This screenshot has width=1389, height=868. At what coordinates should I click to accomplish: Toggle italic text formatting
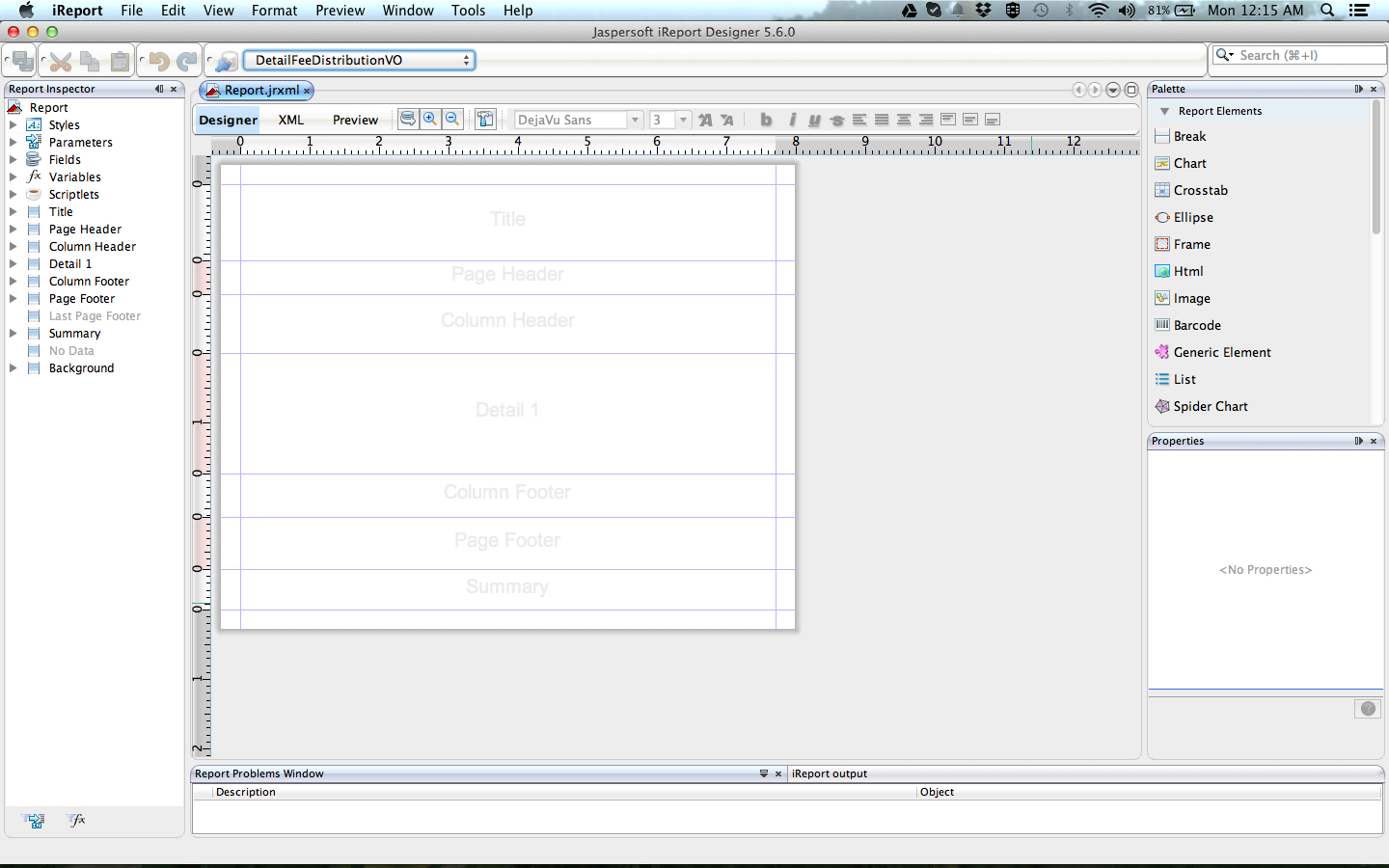[792, 120]
